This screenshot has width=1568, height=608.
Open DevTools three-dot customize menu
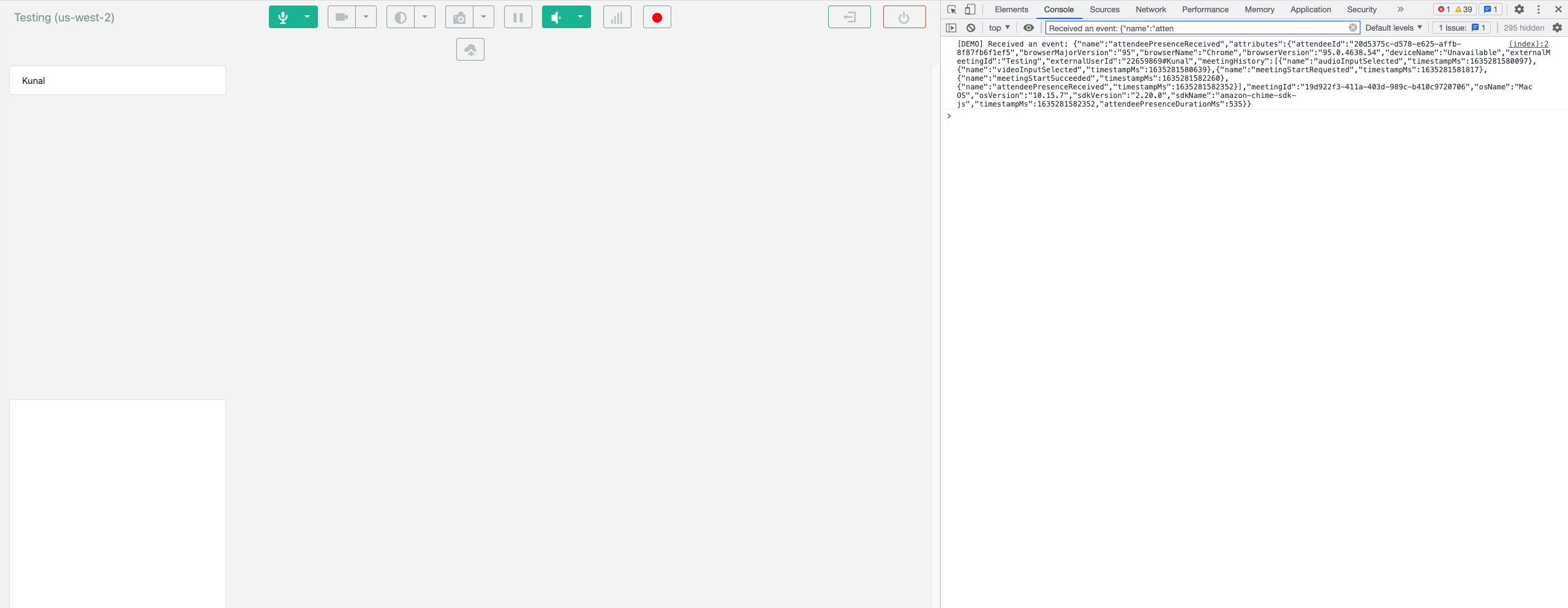[x=1538, y=9]
